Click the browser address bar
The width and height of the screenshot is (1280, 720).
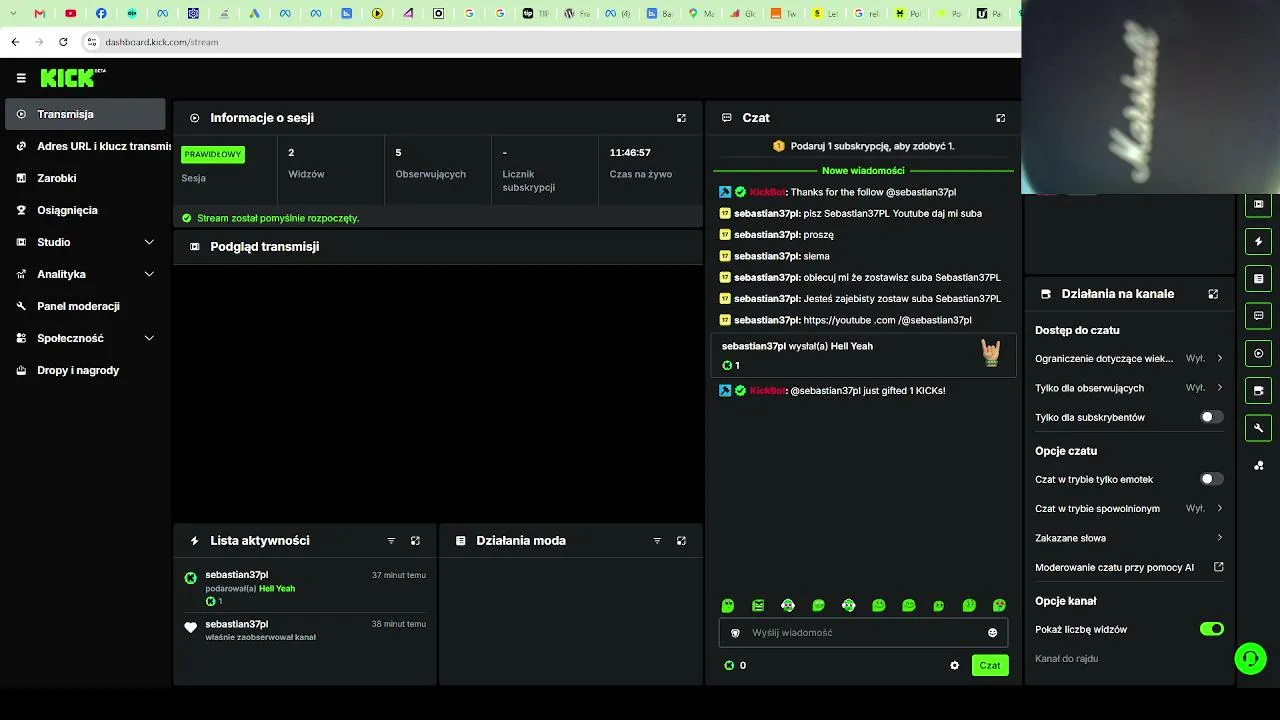550,42
